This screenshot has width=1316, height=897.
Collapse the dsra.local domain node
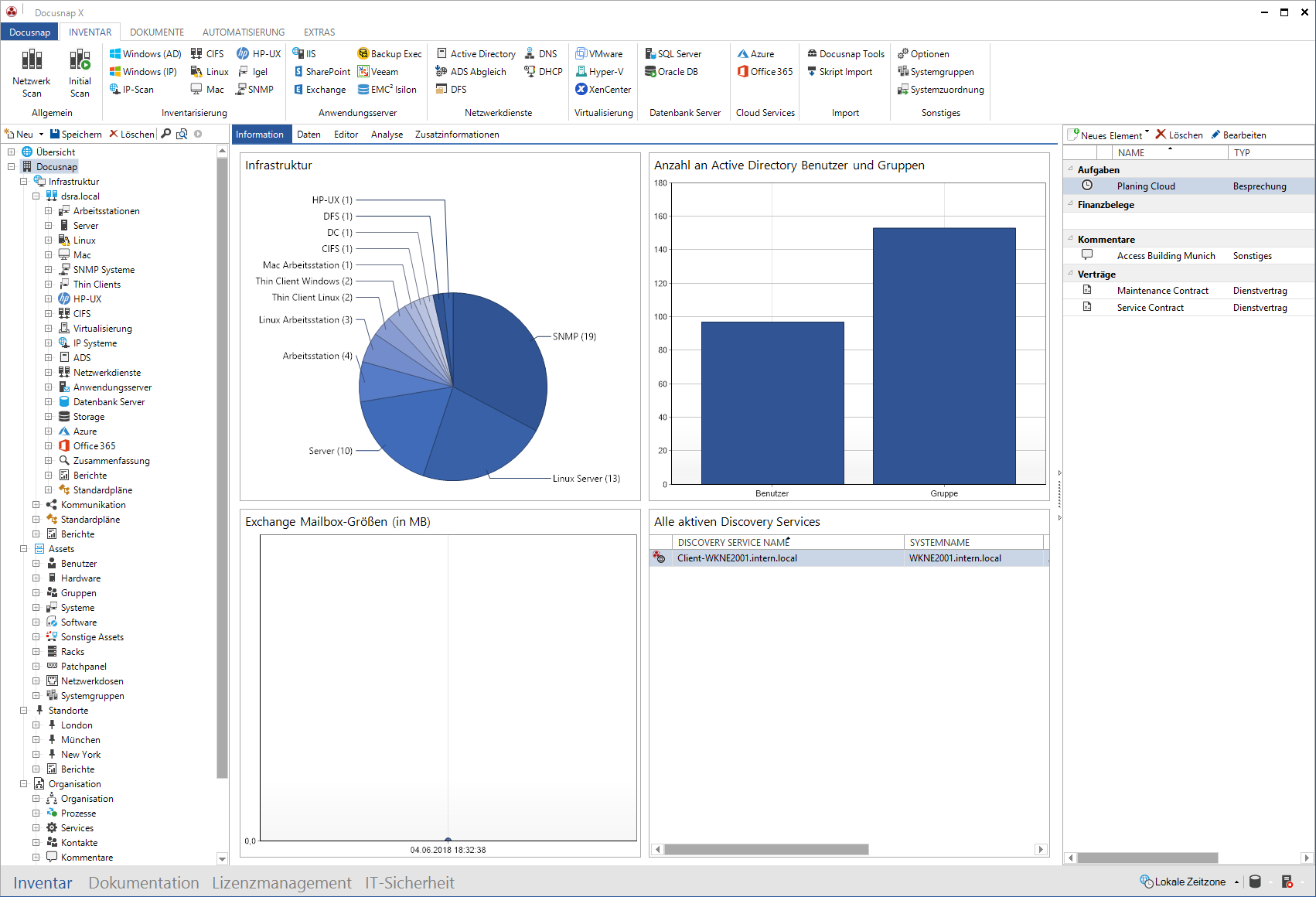coord(36,196)
